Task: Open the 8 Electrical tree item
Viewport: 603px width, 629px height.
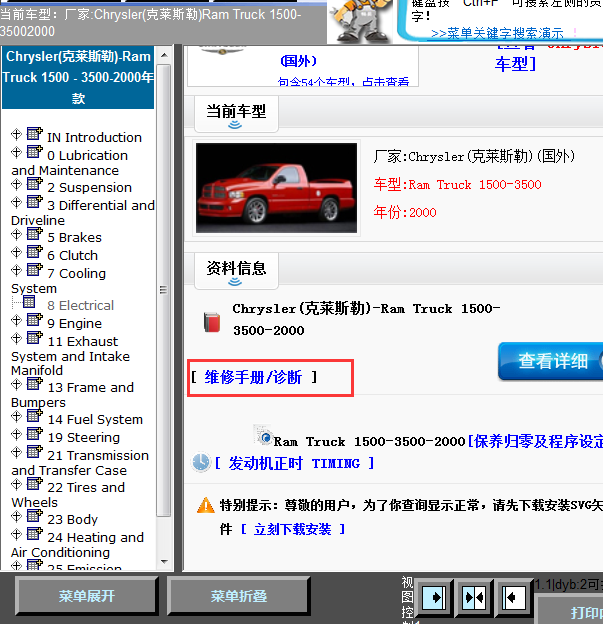Action: (80, 305)
